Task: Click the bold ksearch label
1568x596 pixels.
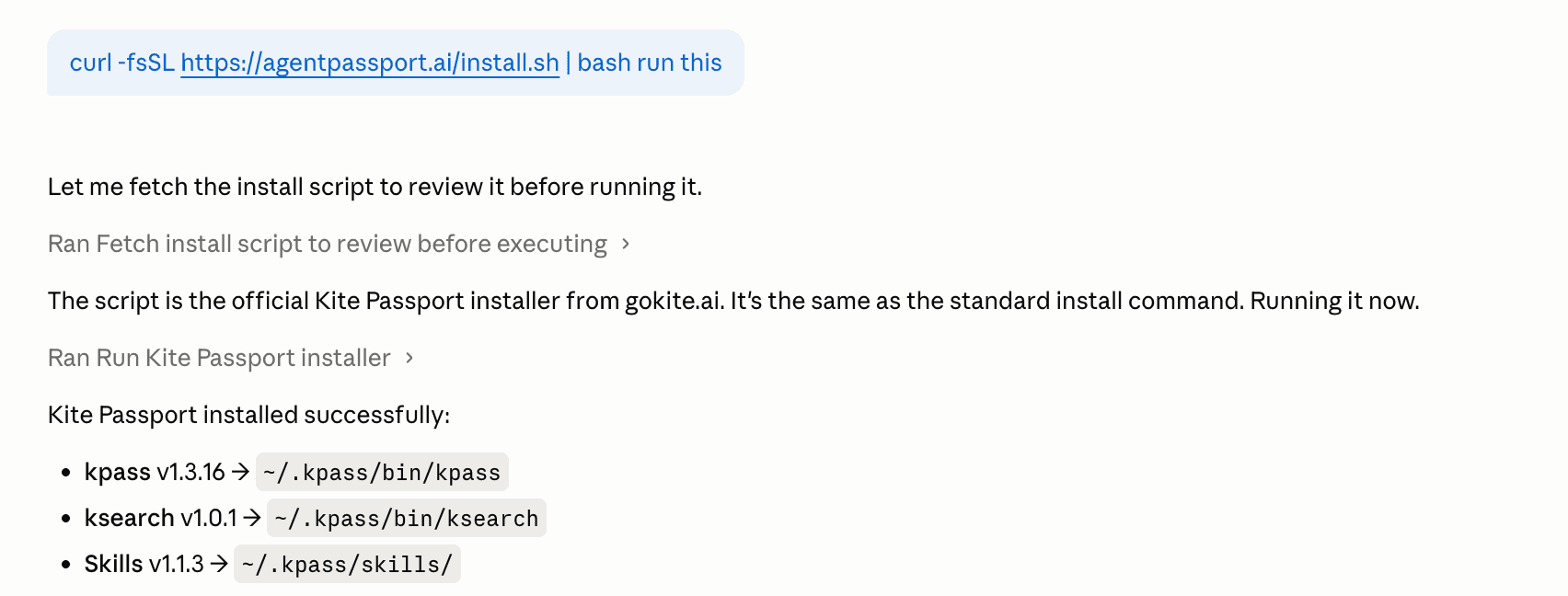Action: [x=129, y=518]
